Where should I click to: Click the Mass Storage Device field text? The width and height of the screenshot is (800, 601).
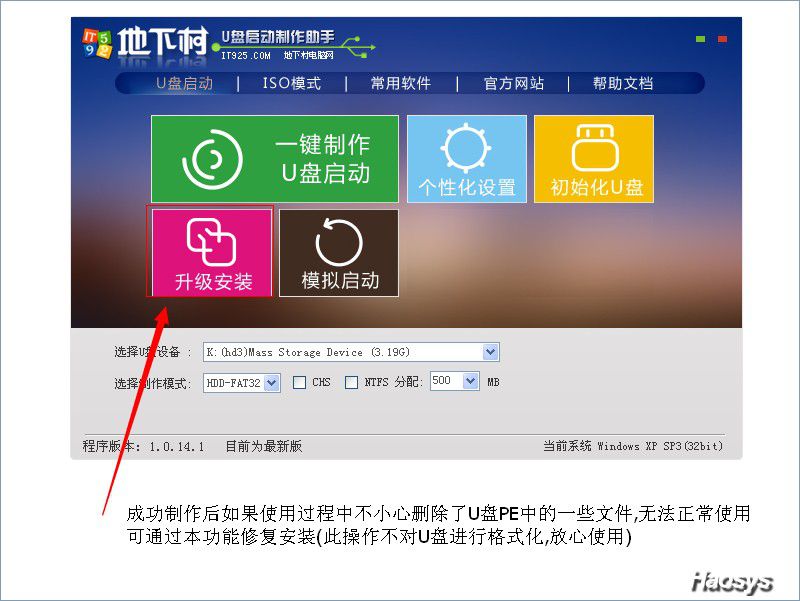308,352
